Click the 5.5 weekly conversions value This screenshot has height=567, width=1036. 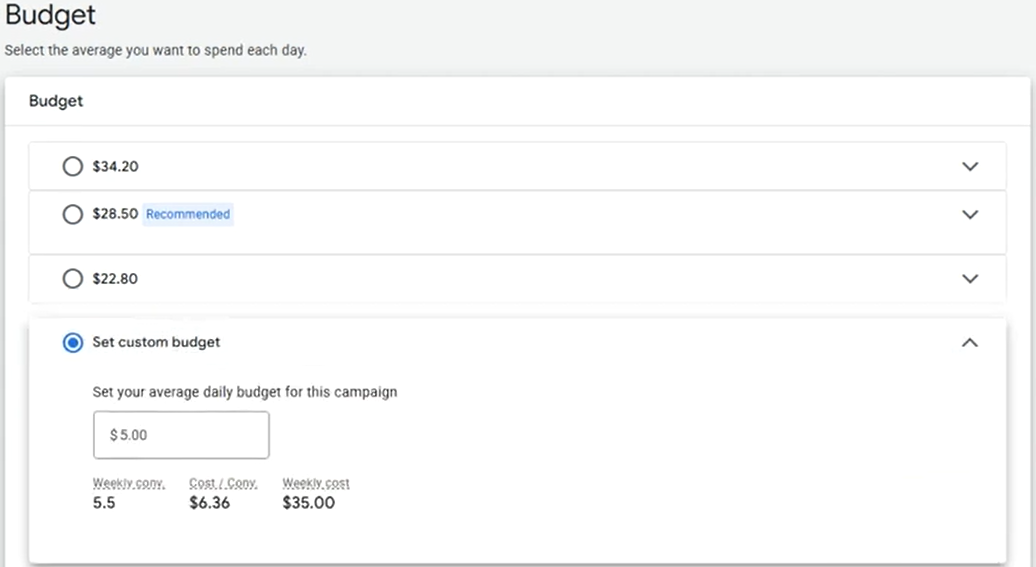click(x=104, y=503)
